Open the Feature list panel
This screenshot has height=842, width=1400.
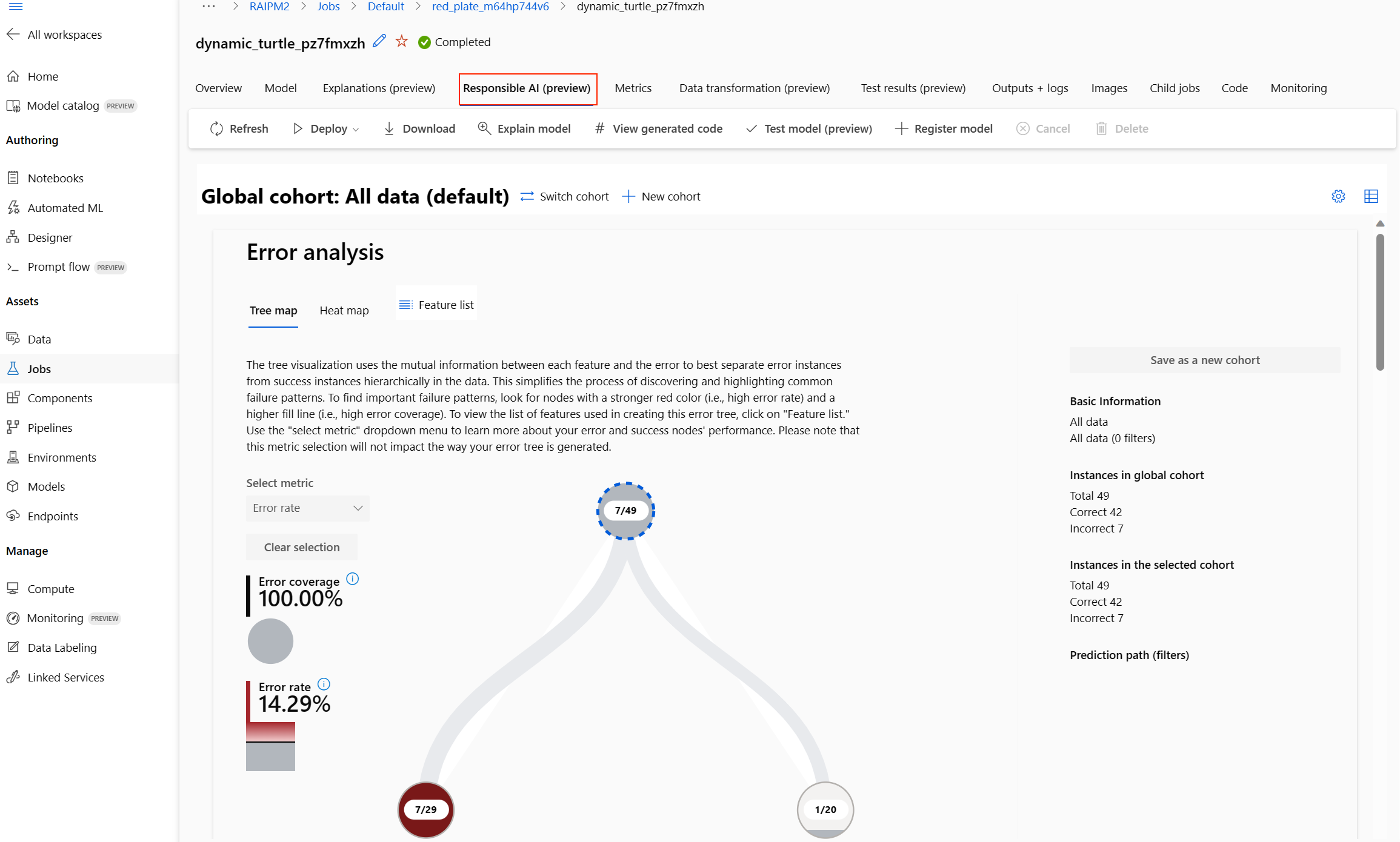[436, 305]
